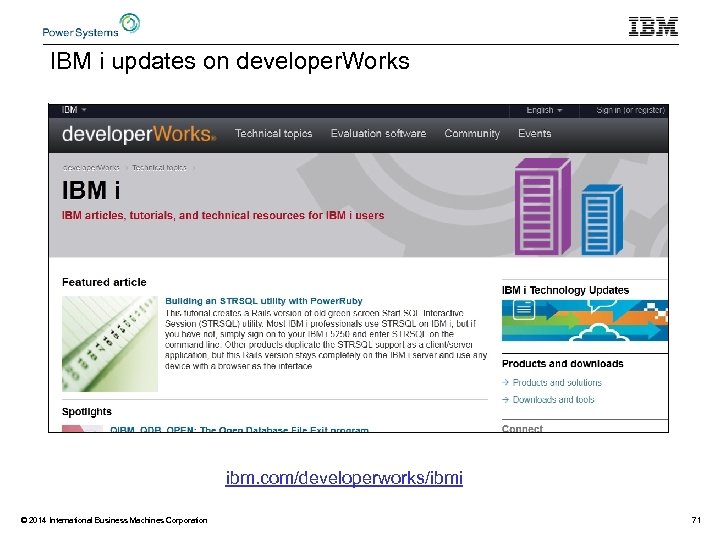Viewport: 720px width, 540px height.
Task: Click slide title IBM i updates on developerWorks
Action: click(230, 61)
